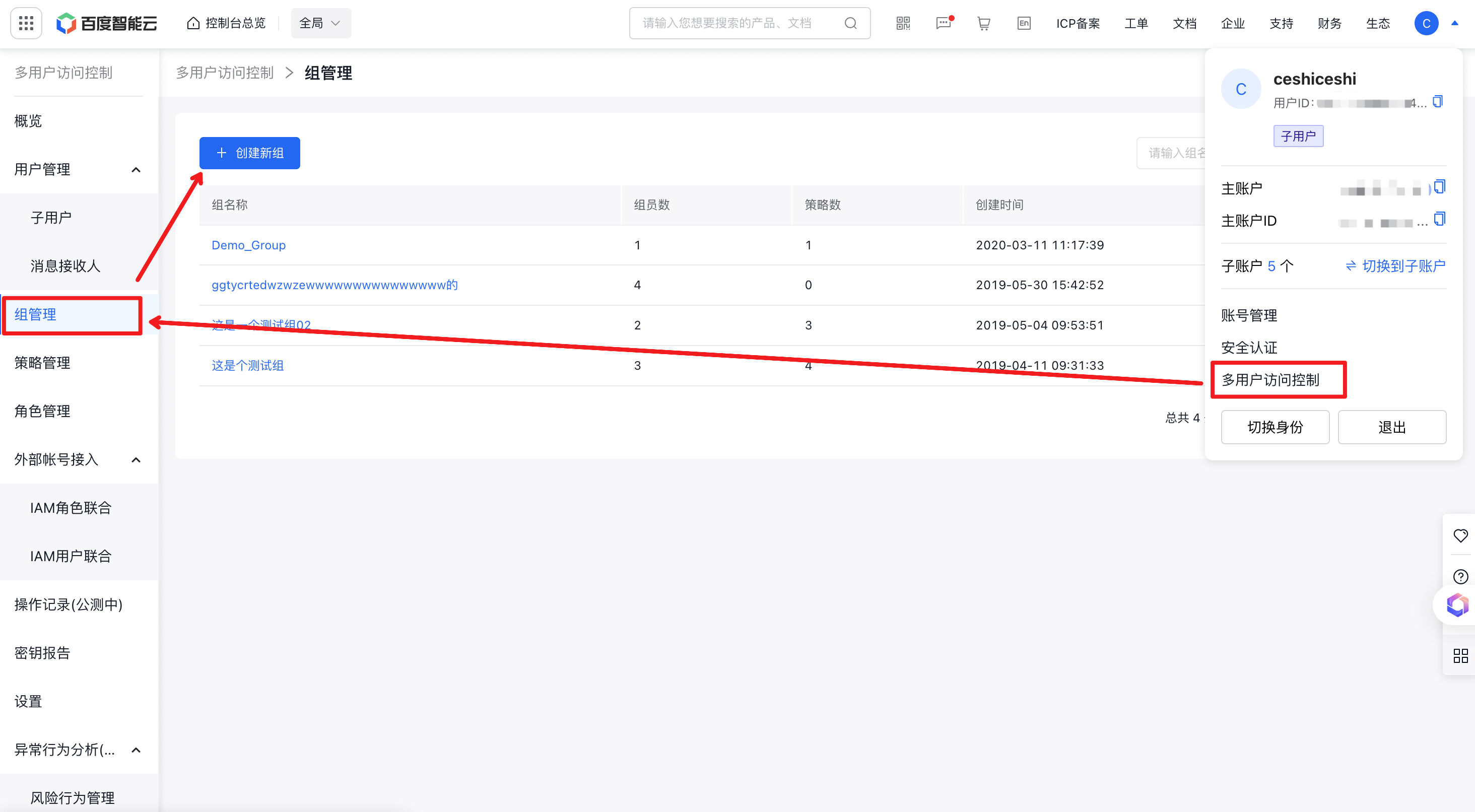The width and height of the screenshot is (1475, 812).
Task: Open the region dropdown 全局
Action: (x=321, y=23)
